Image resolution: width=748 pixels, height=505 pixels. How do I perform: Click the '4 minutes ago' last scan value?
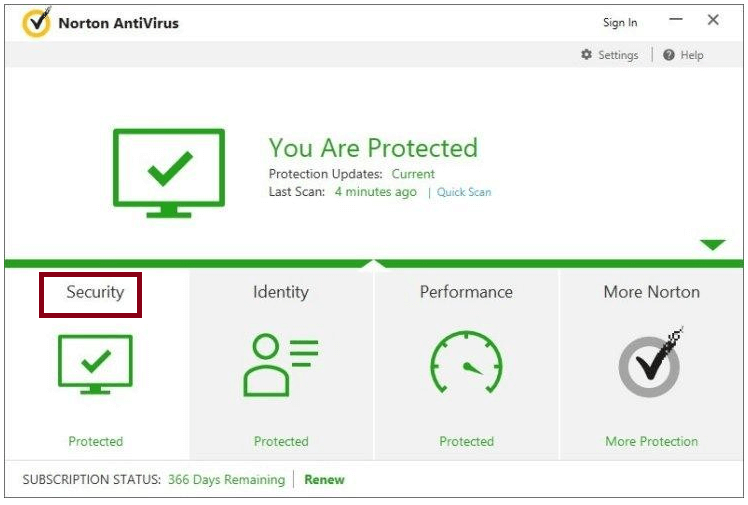[x=375, y=192]
